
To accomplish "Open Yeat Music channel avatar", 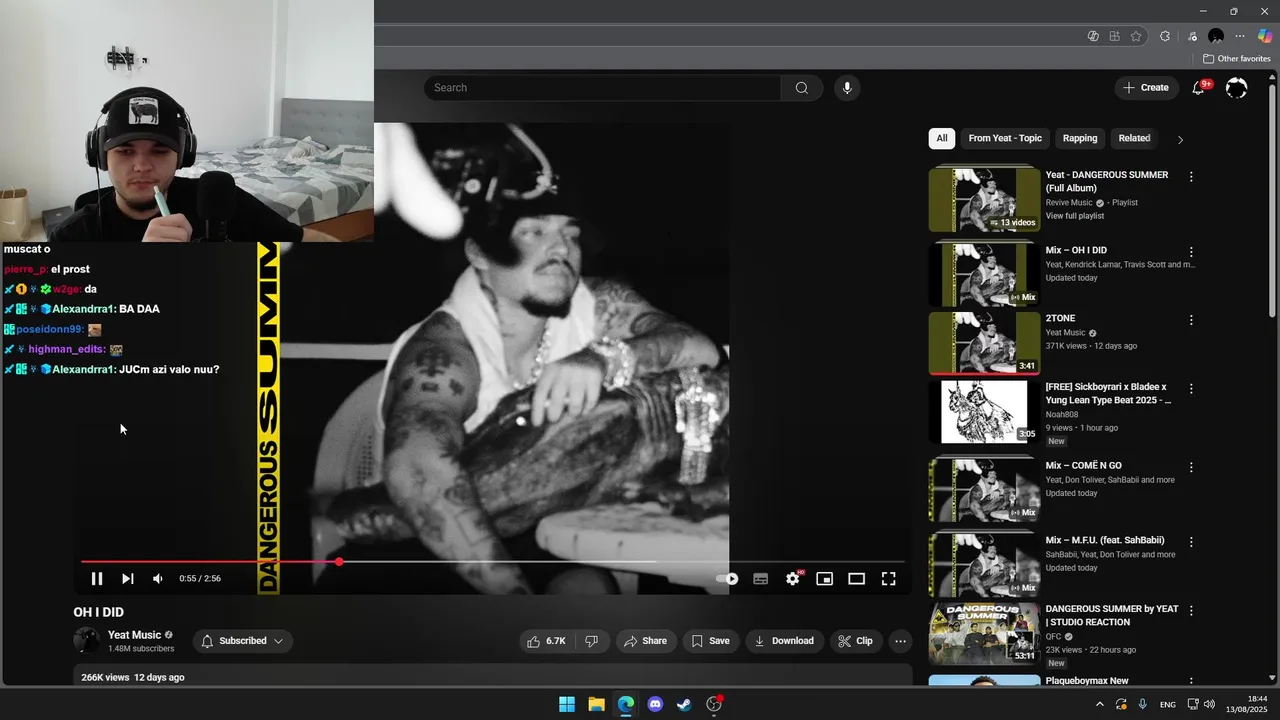I will [x=87, y=641].
